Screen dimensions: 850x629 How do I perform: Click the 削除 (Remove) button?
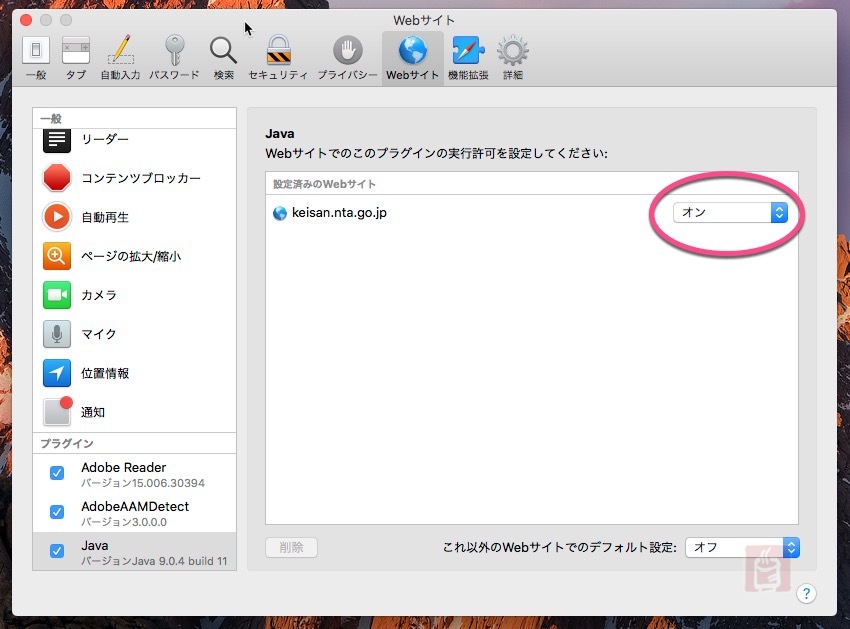click(291, 547)
